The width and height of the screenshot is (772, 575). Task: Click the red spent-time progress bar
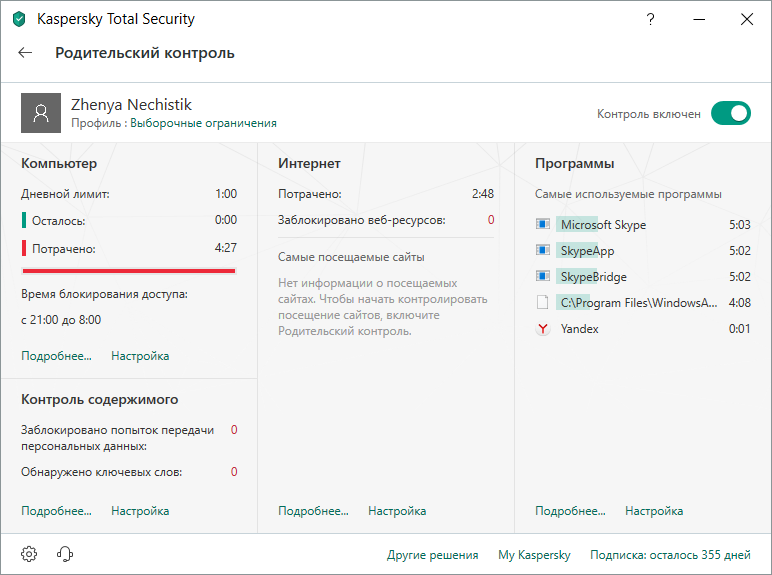point(128,270)
